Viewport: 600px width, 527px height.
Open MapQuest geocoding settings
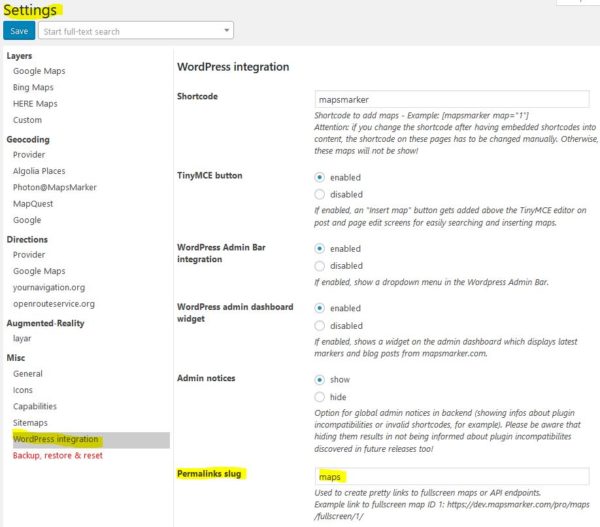click(x=33, y=204)
